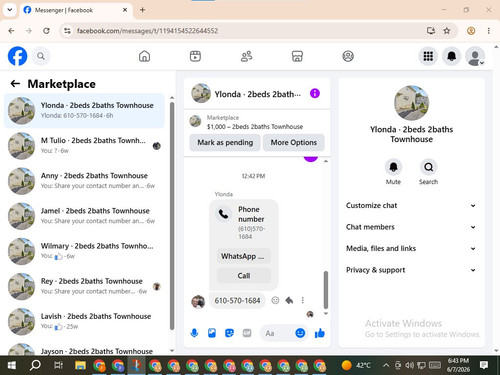The height and width of the screenshot is (375, 500).
Task: Open Windows taskbar search
Action: 35,365
